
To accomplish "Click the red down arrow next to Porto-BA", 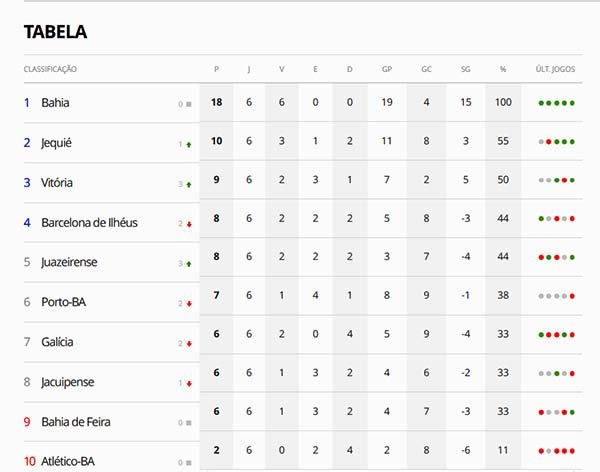I will [188, 304].
